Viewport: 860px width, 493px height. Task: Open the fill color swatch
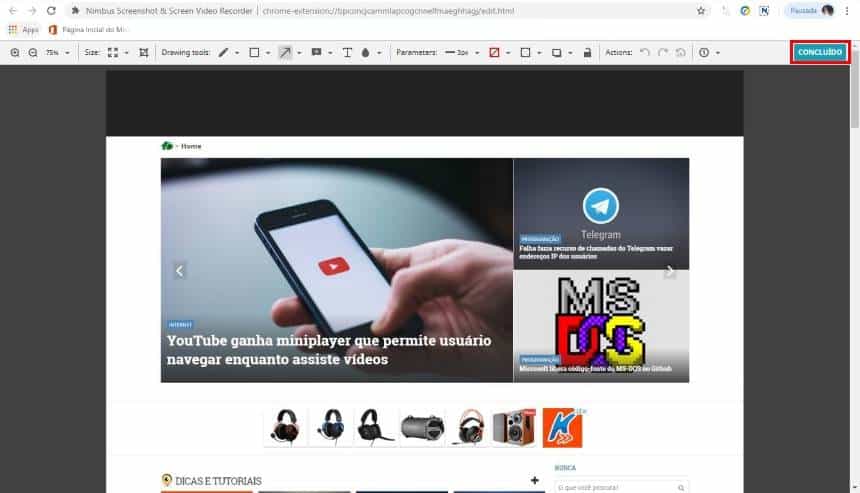pyautogui.click(x=525, y=53)
